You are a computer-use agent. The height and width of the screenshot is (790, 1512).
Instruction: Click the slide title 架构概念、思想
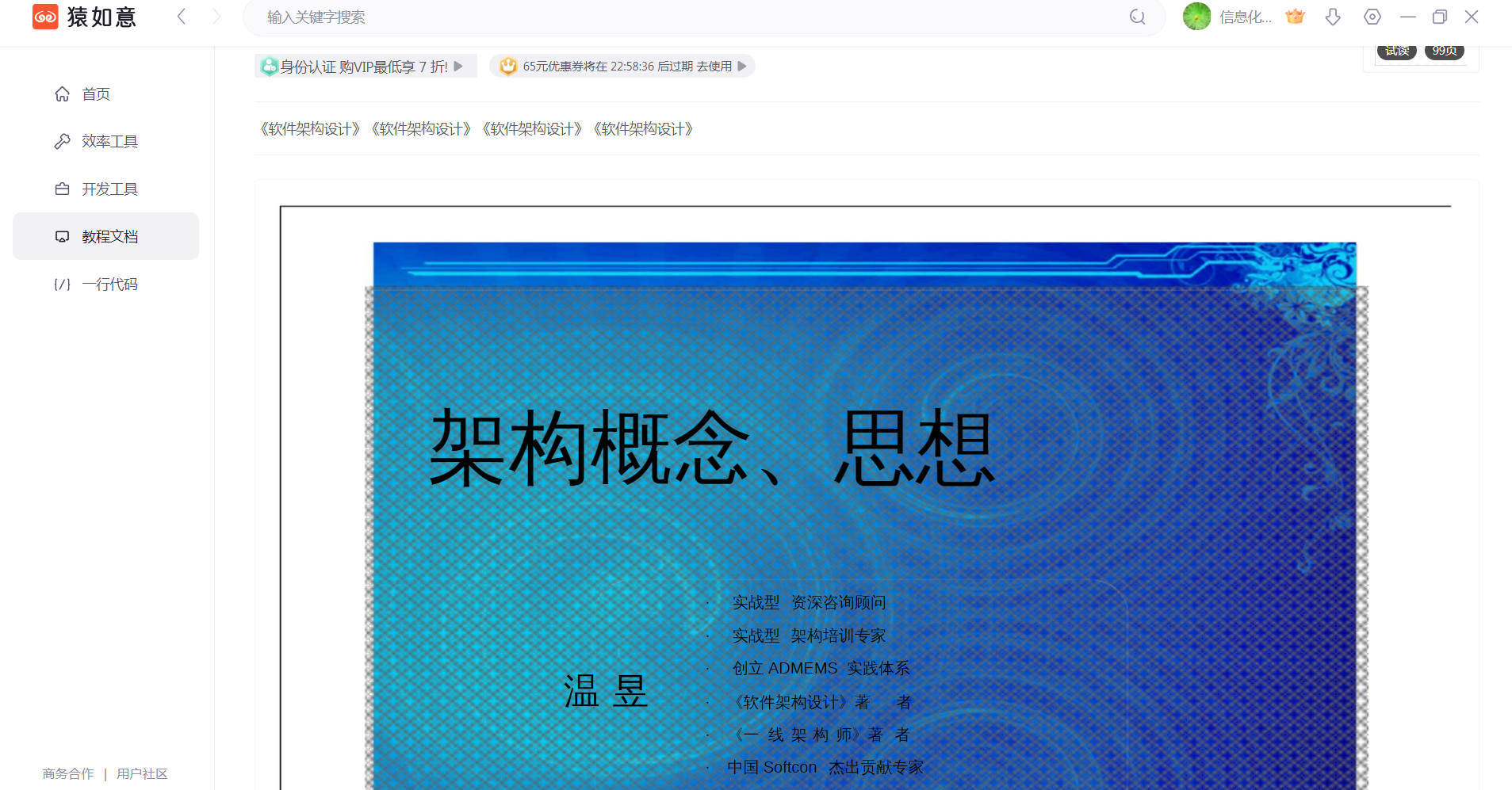[x=711, y=447]
